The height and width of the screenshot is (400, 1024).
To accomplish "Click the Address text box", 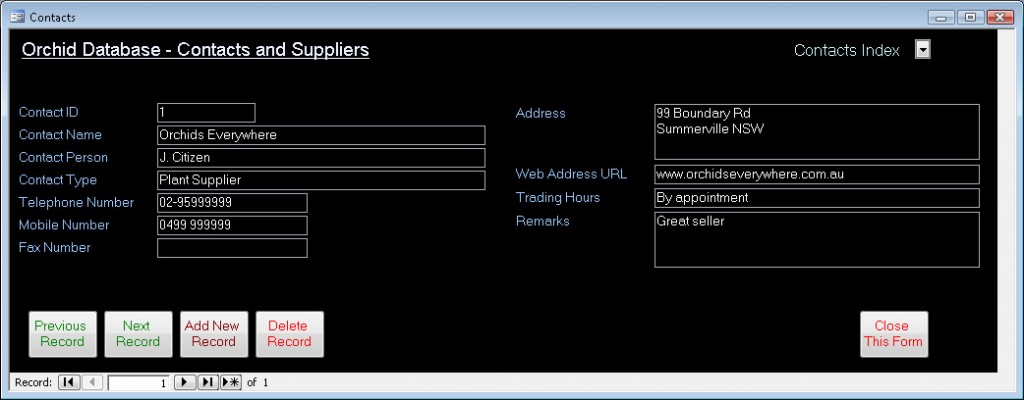I will [x=817, y=132].
